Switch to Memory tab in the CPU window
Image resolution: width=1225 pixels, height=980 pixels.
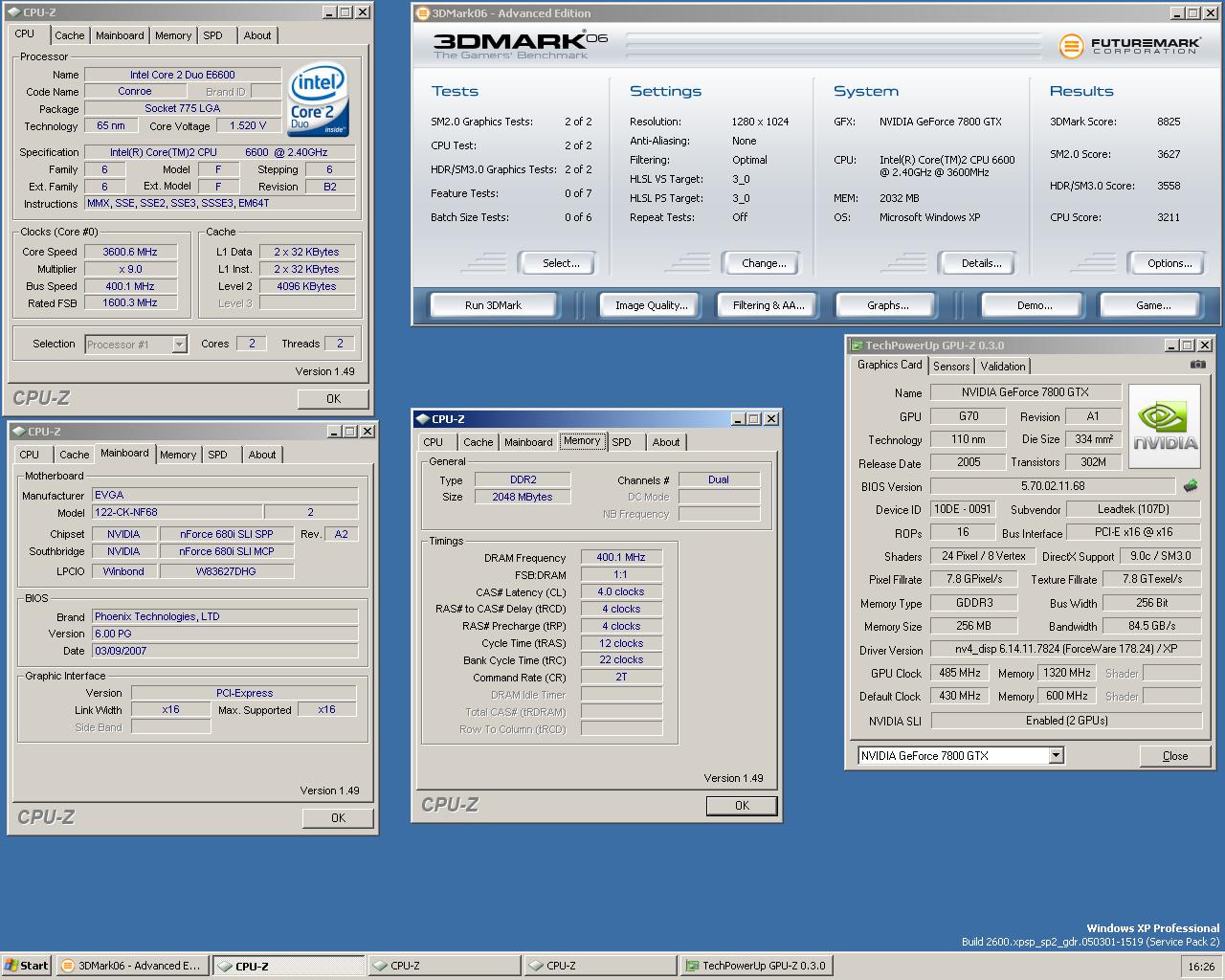[173, 35]
